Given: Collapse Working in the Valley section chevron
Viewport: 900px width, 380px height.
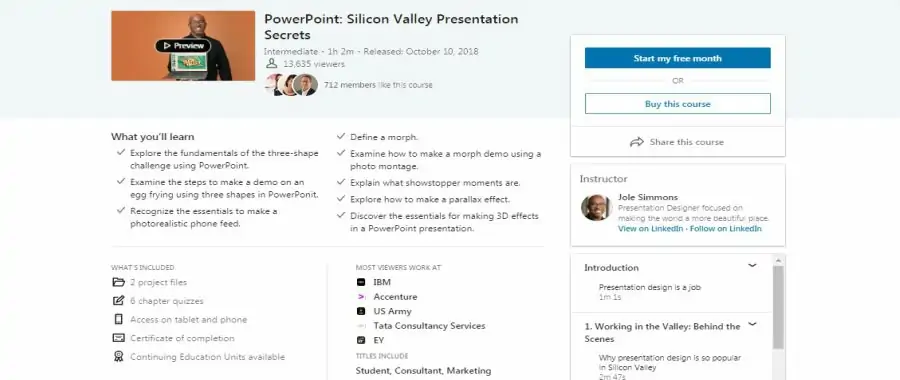Looking at the screenshot, I should (752, 324).
